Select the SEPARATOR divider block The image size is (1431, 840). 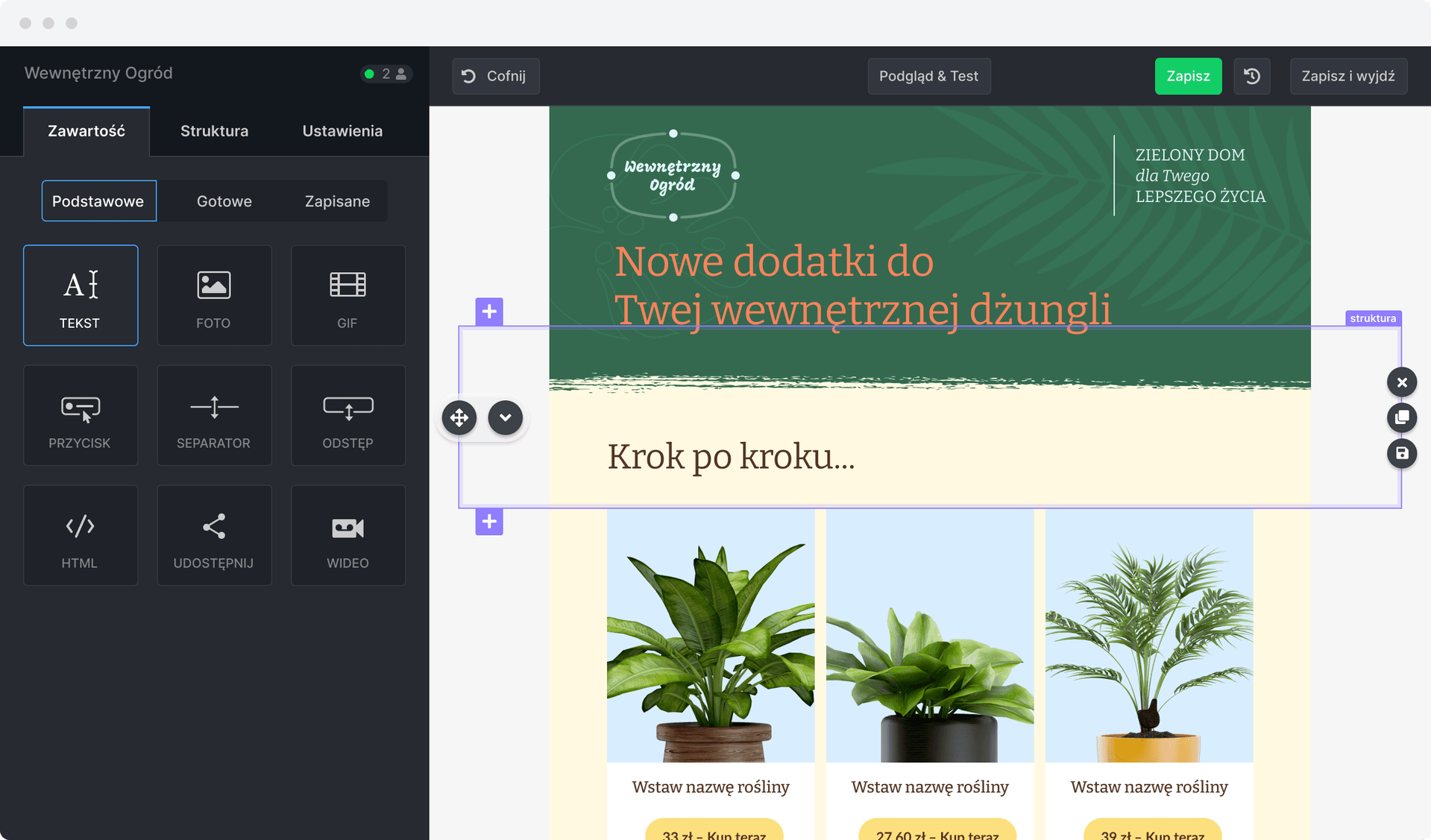click(x=214, y=415)
